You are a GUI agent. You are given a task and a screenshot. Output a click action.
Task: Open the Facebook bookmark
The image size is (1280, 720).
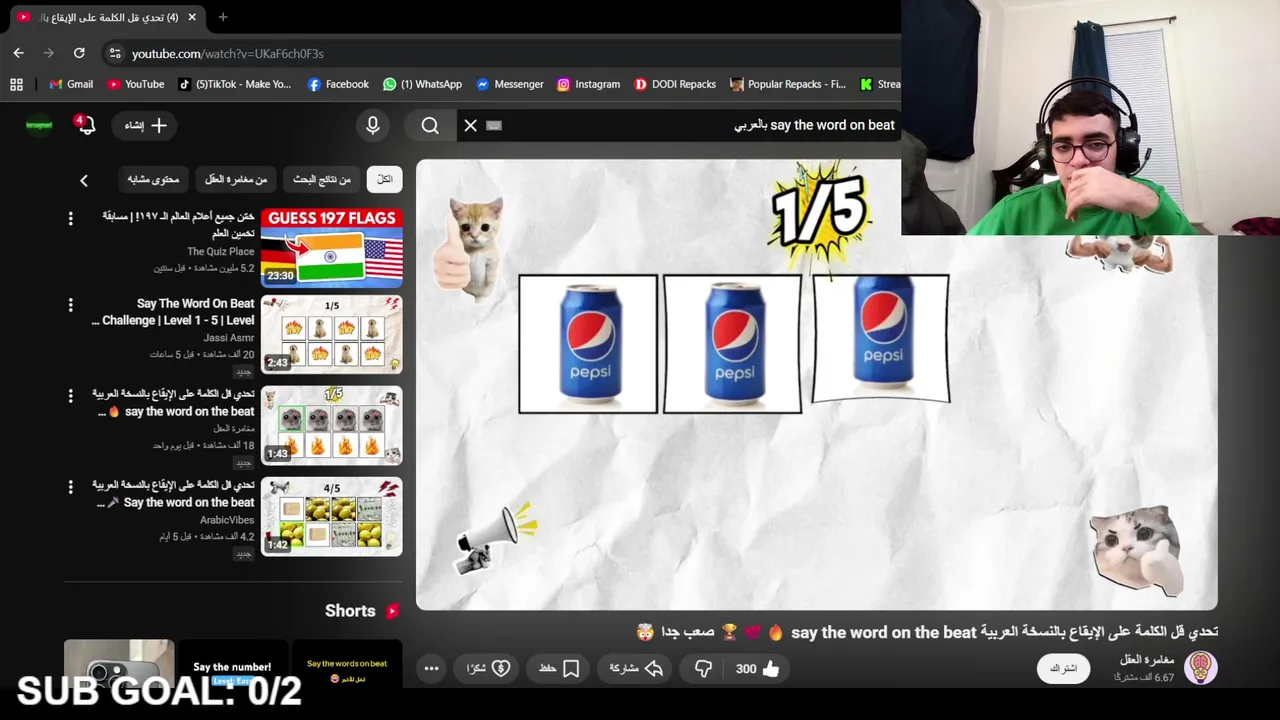point(338,84)
